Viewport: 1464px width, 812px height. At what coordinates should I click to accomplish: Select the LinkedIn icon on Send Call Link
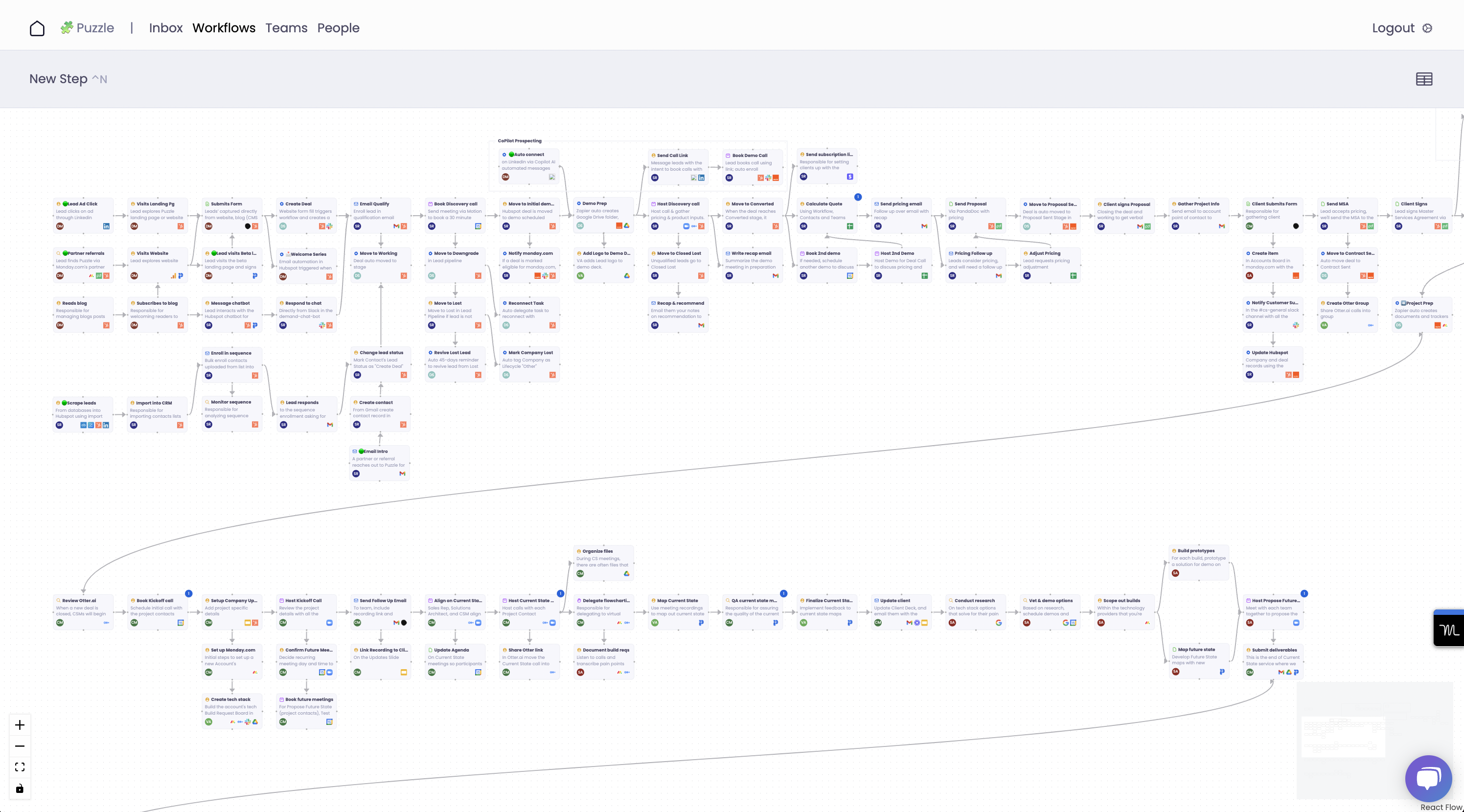(701, 179)
